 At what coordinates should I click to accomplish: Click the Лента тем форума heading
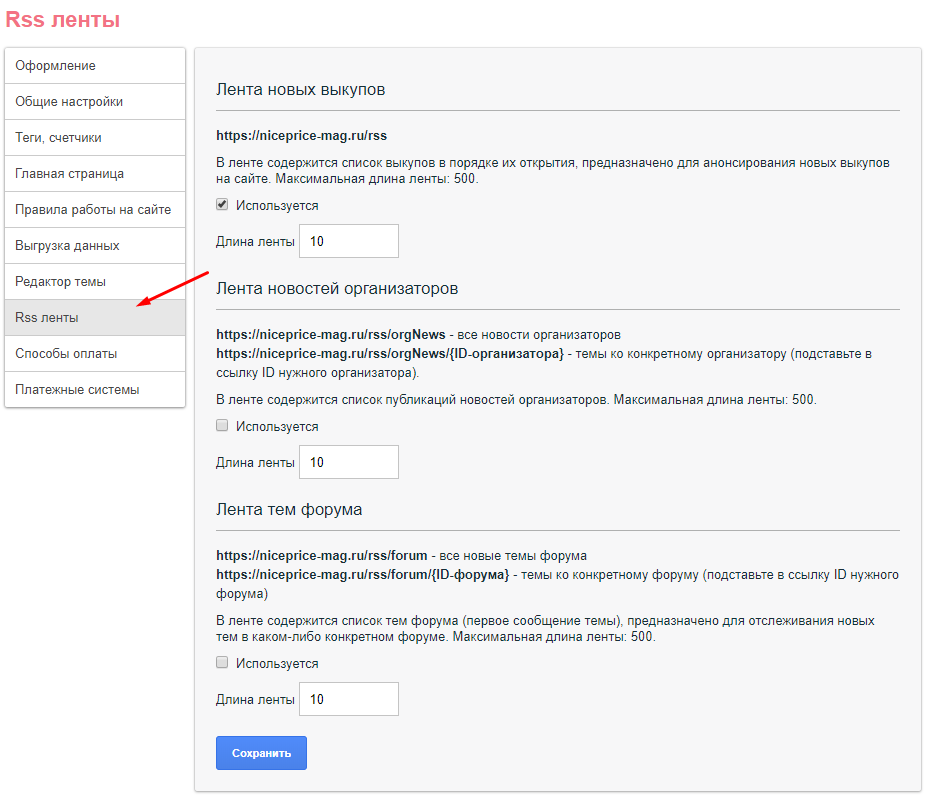(x=289, y=510)
